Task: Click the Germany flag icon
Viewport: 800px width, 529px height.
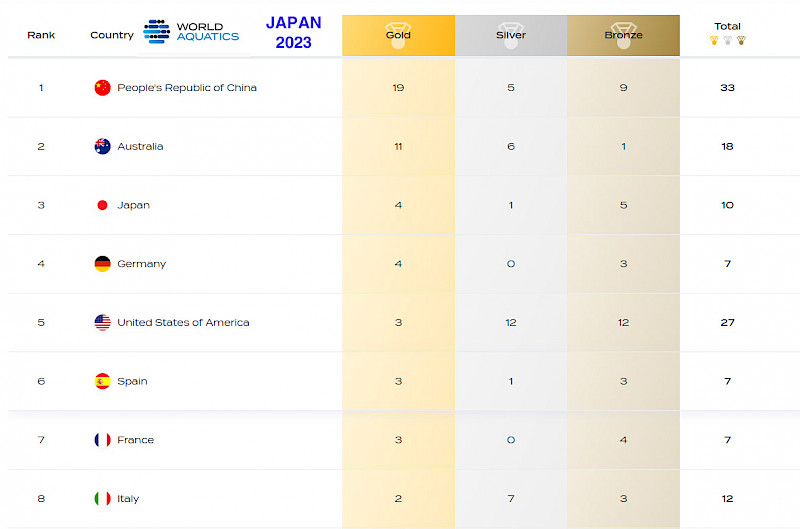Action: (x=102, y=264)
